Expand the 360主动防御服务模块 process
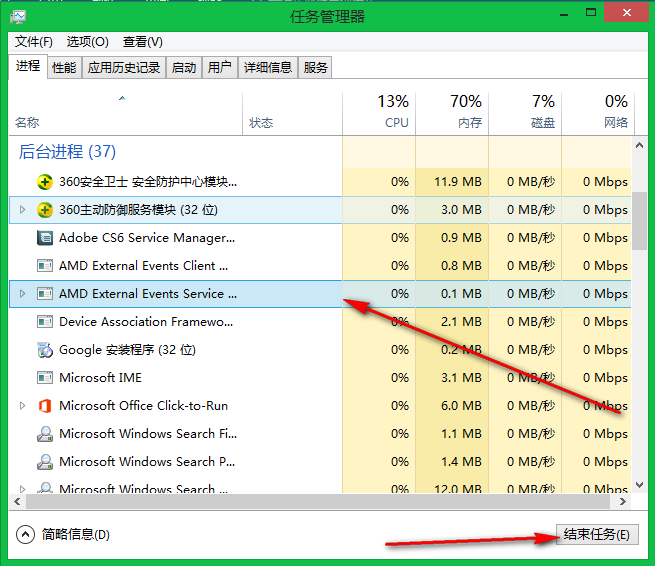This screenshot has width=655, height=566. pos(23,210)
